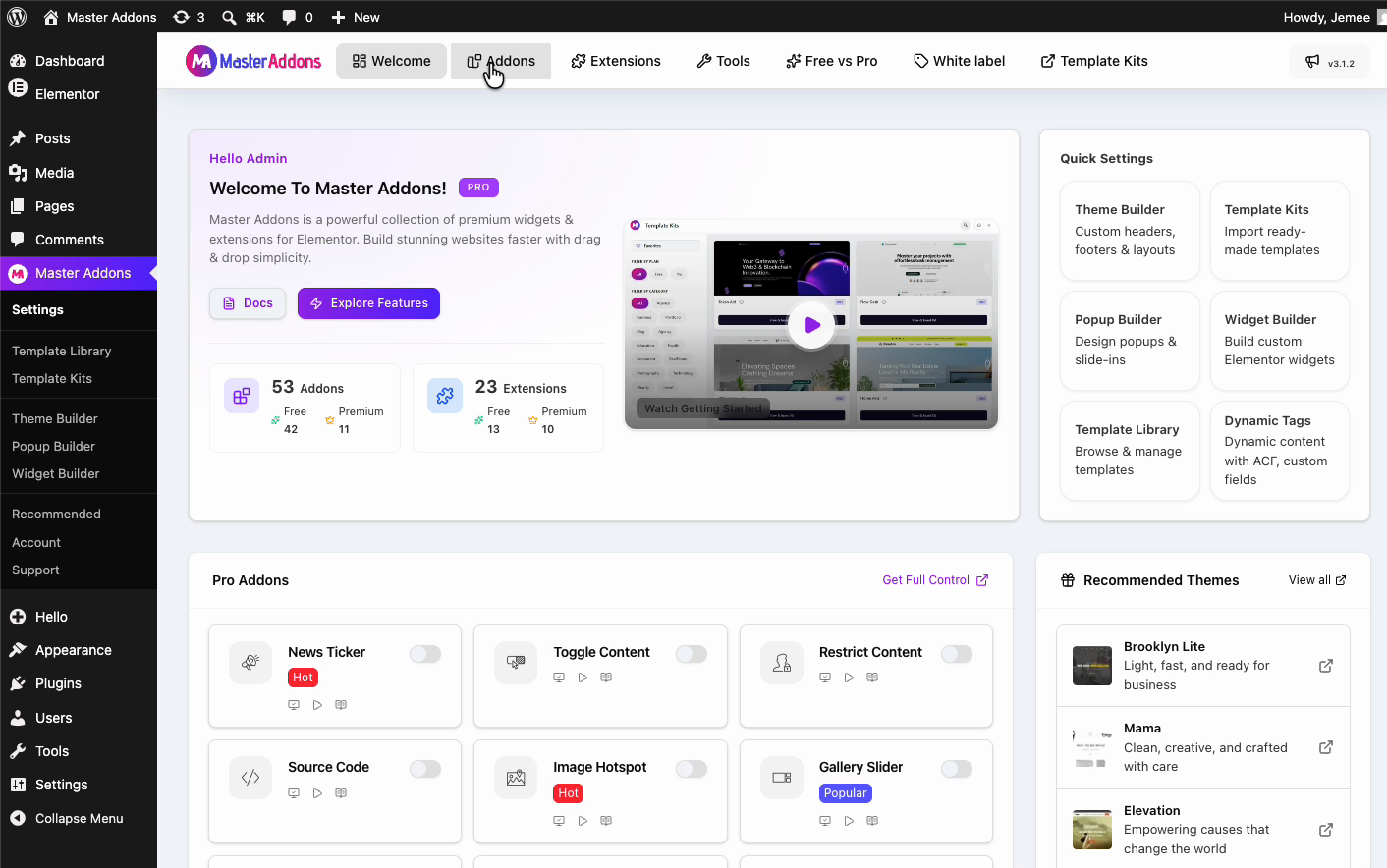
Task: Enable the Toggle Content switch
Action: tap(692, 654)
